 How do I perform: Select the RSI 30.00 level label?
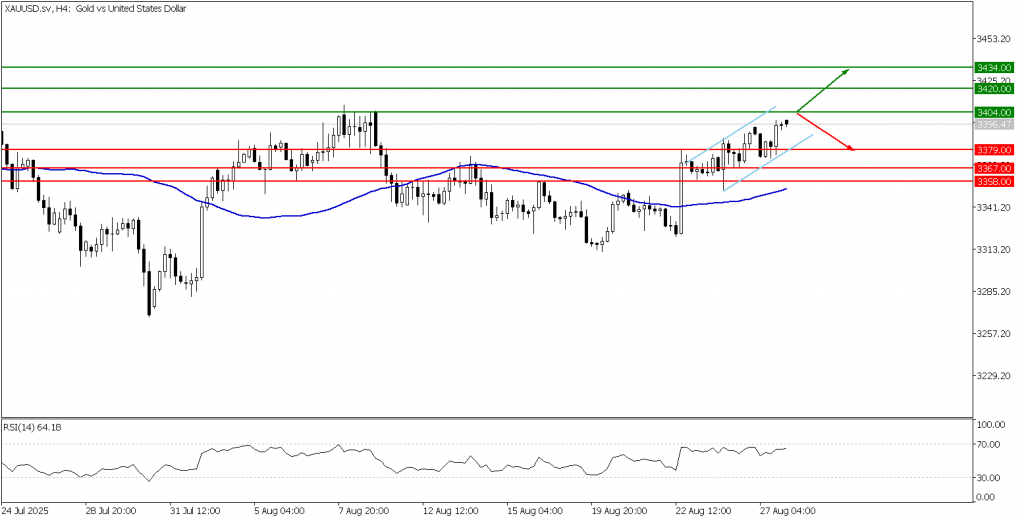click(x=991, y=477)
